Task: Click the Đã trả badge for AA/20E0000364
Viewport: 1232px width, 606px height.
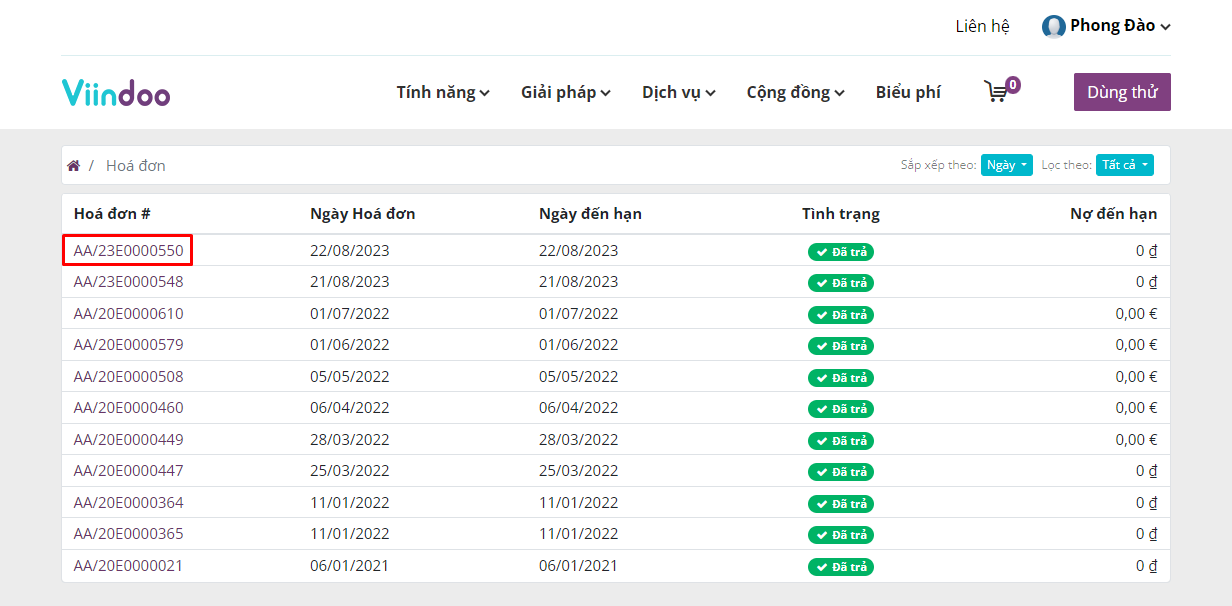Action: coord(841,504)
